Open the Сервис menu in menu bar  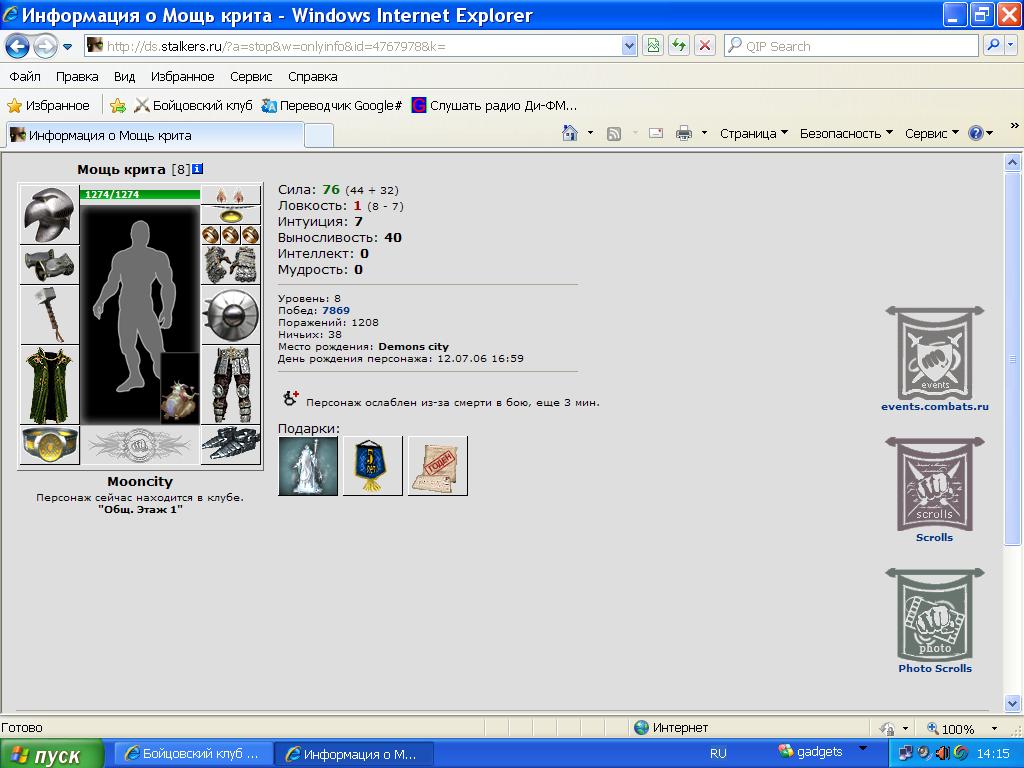tap(251, 76)
